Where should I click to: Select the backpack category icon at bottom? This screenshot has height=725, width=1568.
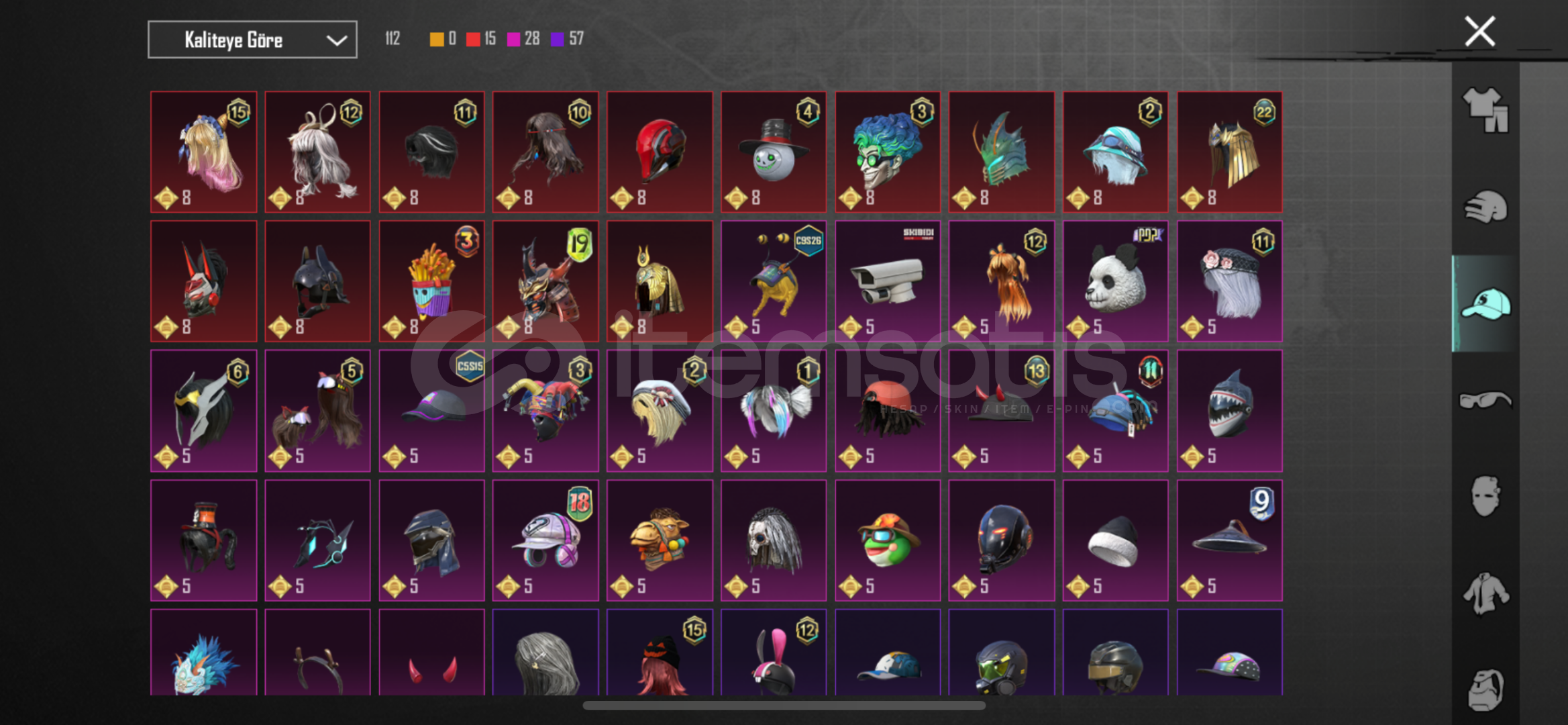pyautogui.click(x=1485, y=689)
